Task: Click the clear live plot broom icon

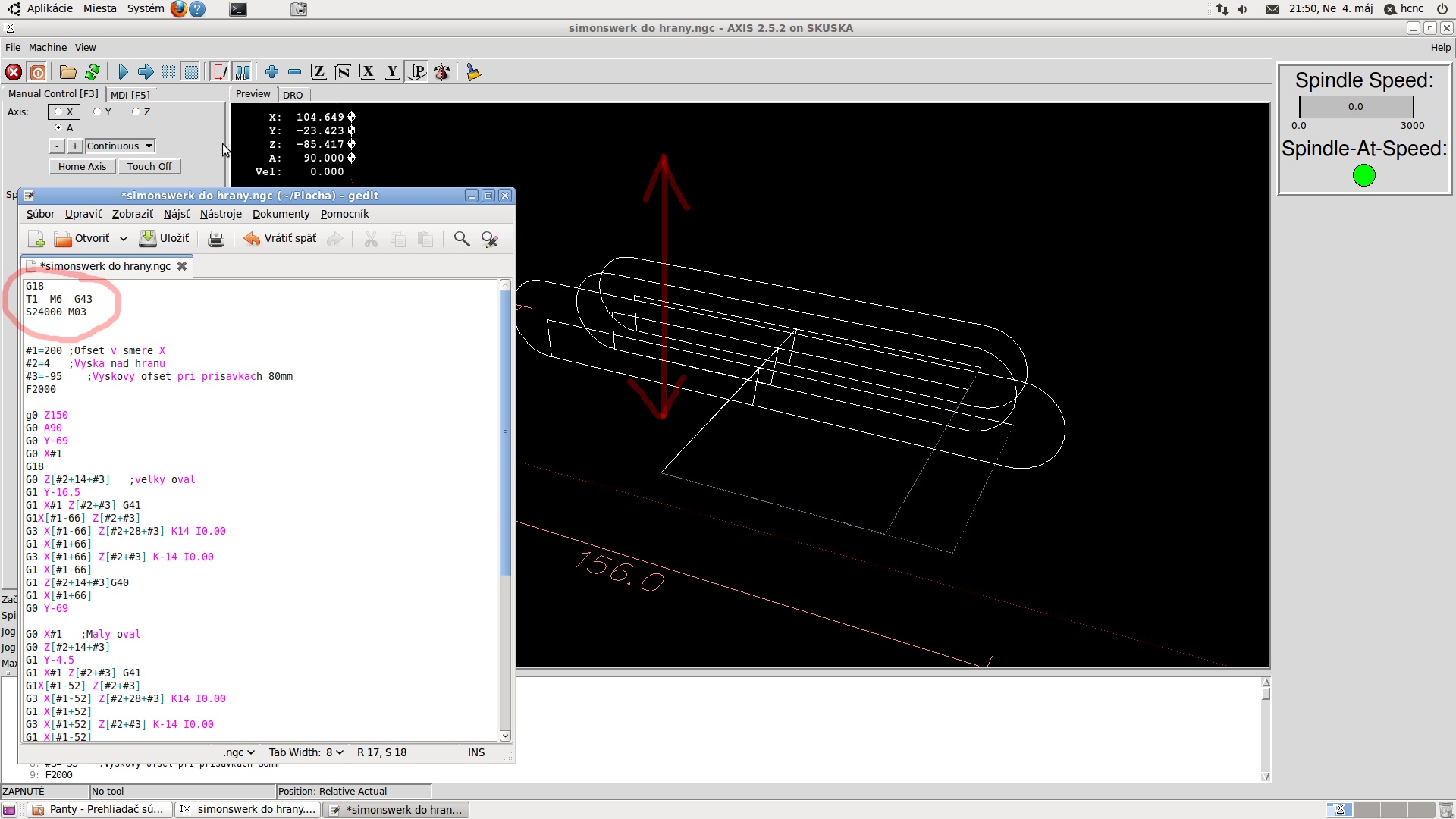Action: pos(474,72)
